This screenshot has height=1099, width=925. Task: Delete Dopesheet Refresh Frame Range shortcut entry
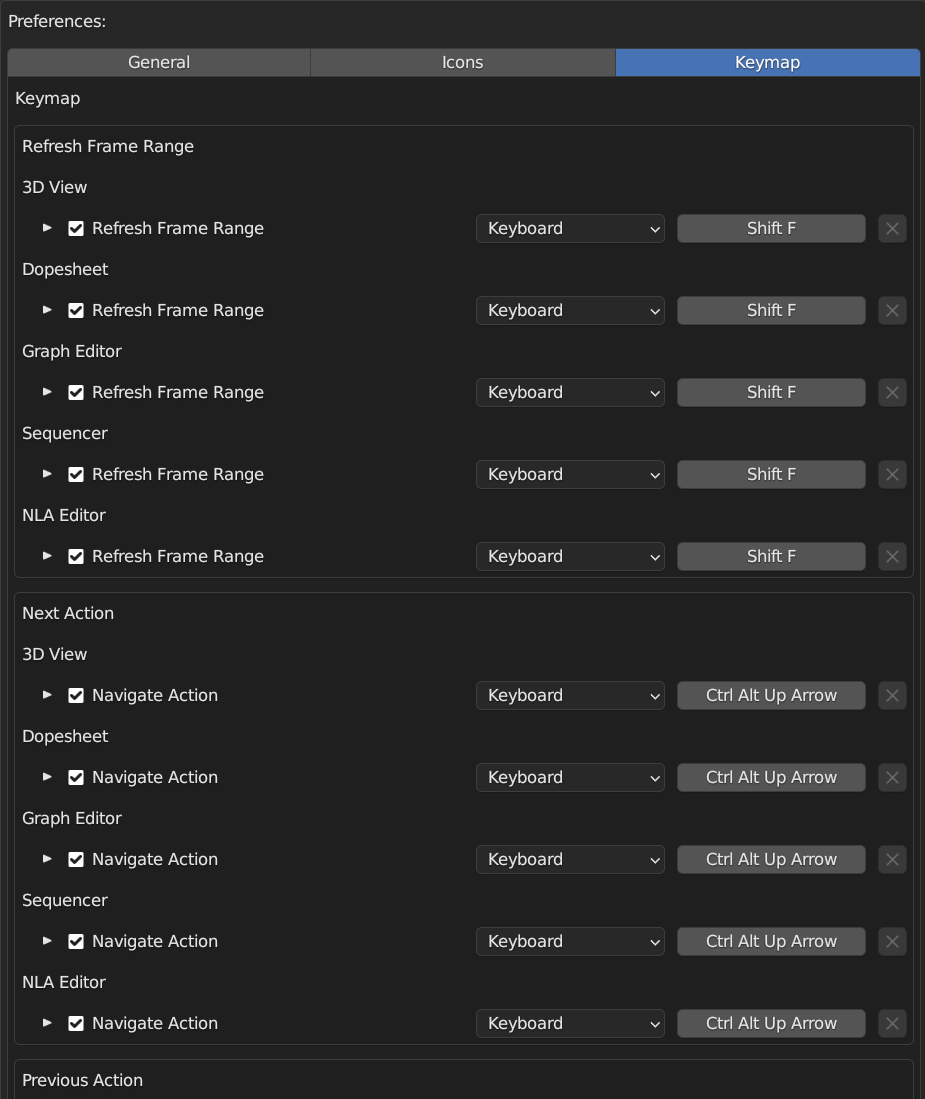892,311
